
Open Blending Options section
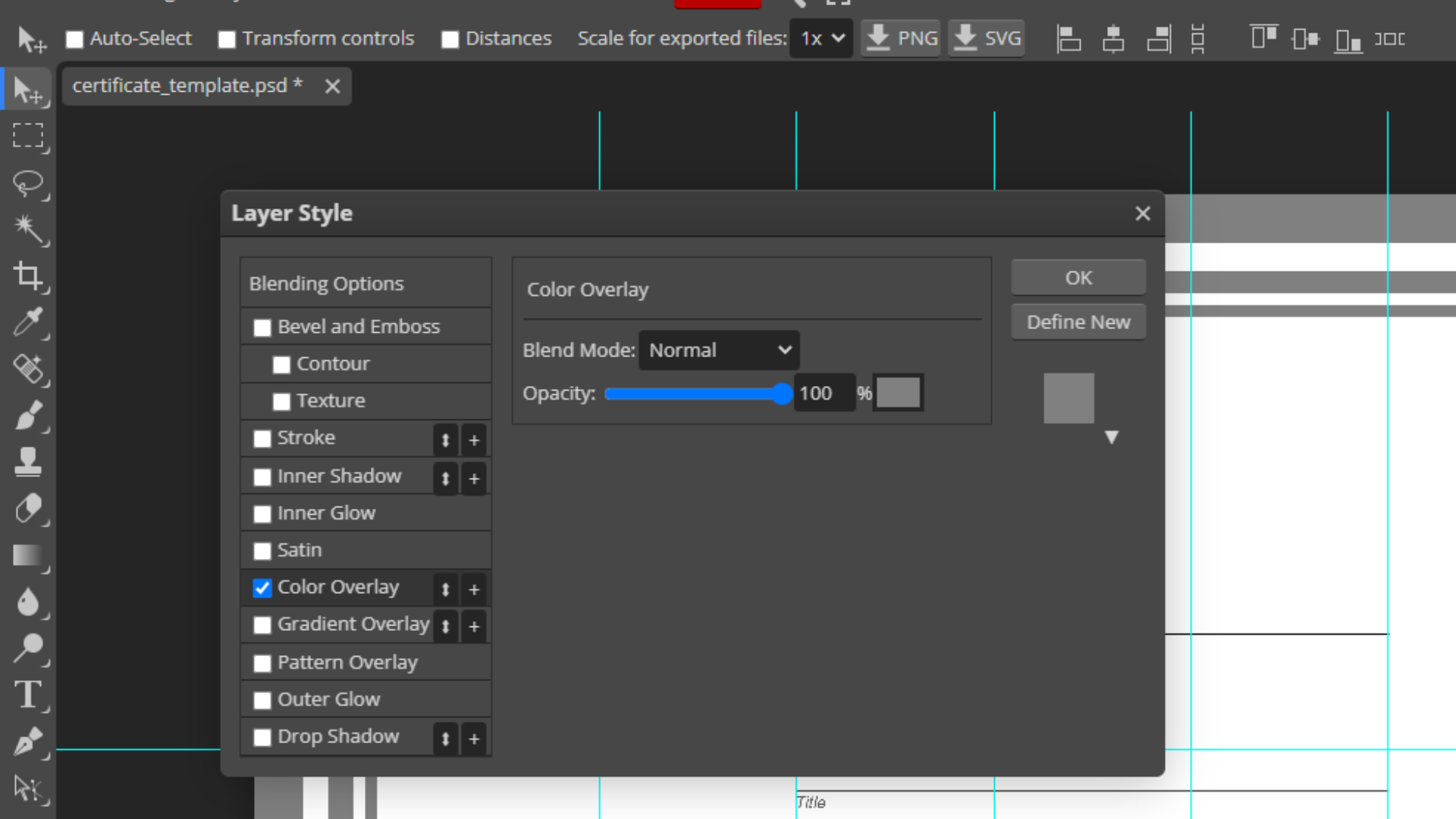tap(327, 284)
